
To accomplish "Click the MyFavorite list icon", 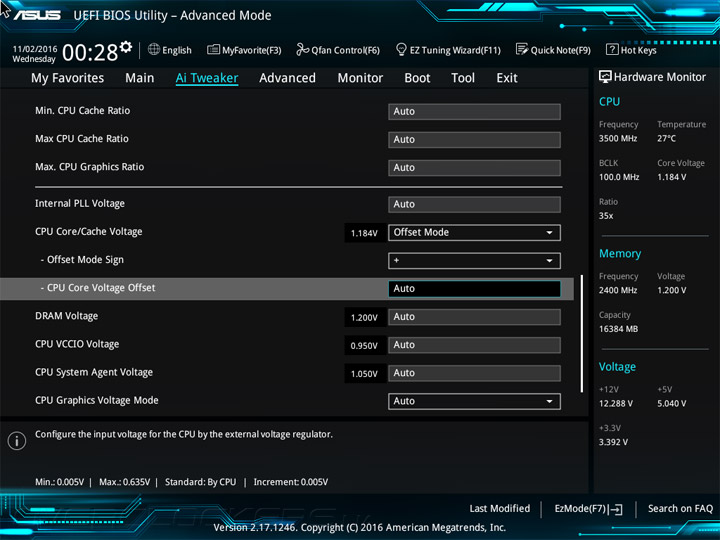I will [213, 49].
